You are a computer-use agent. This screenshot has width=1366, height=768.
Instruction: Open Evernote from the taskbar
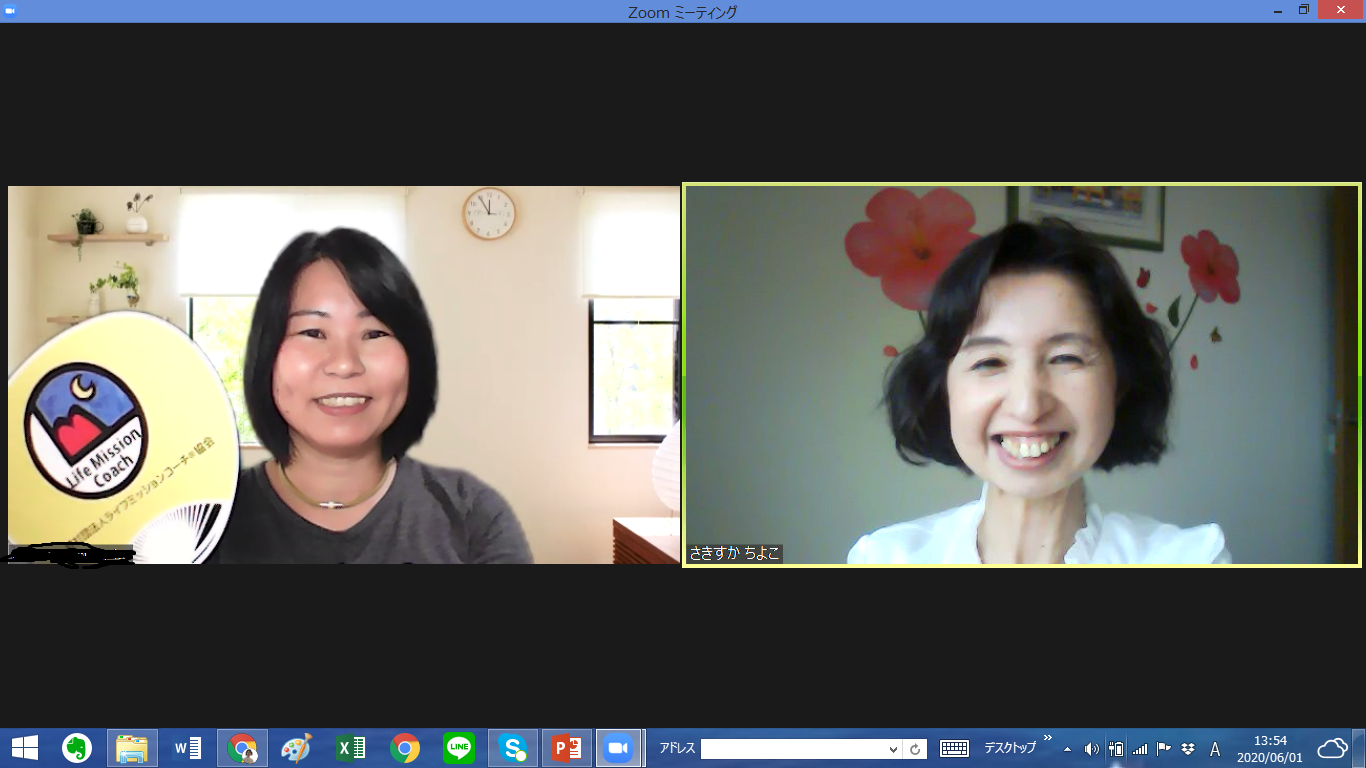[77, 748]
